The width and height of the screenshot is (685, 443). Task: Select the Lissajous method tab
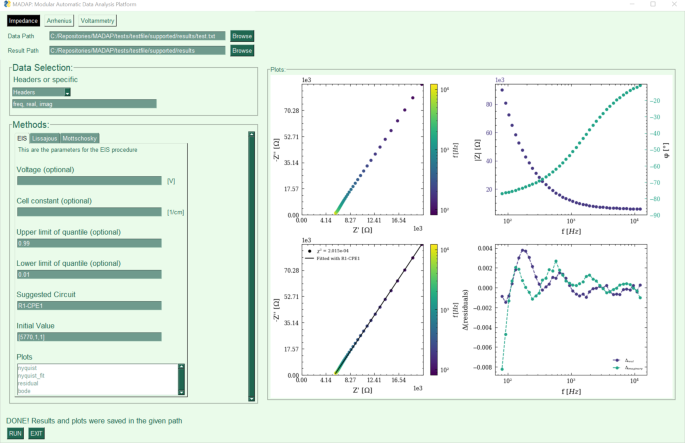point(45,138)
